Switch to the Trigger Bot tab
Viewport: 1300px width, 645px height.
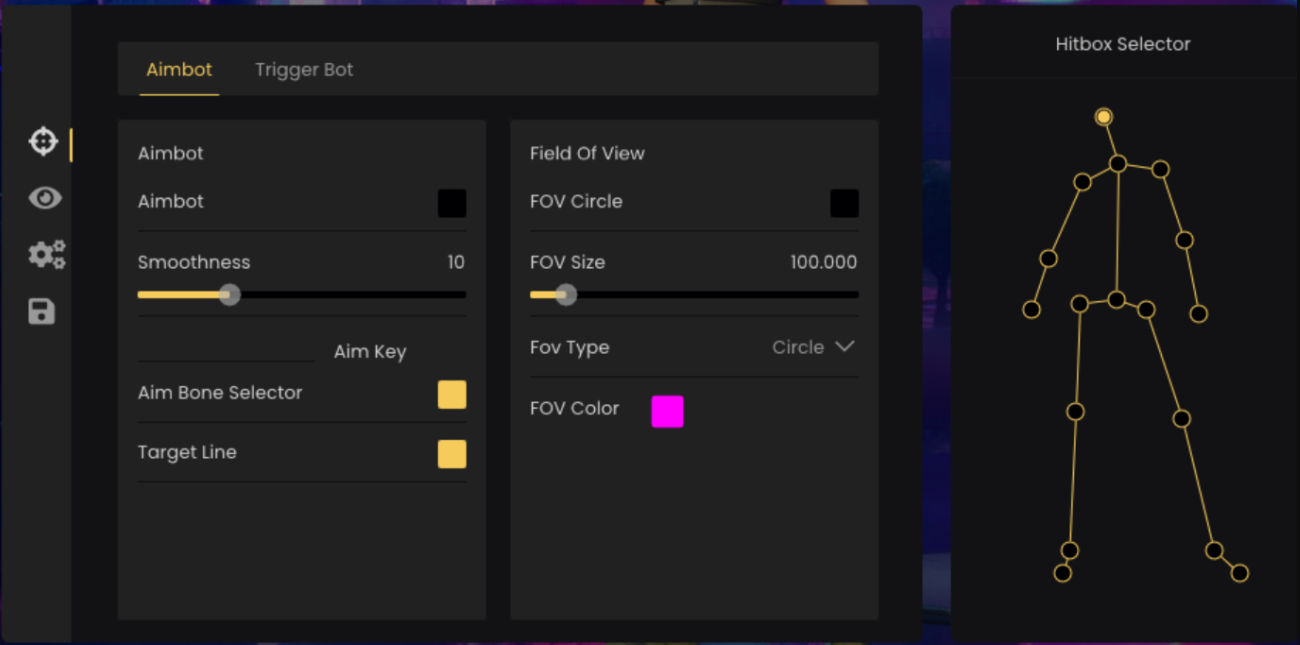click(304, 70)
